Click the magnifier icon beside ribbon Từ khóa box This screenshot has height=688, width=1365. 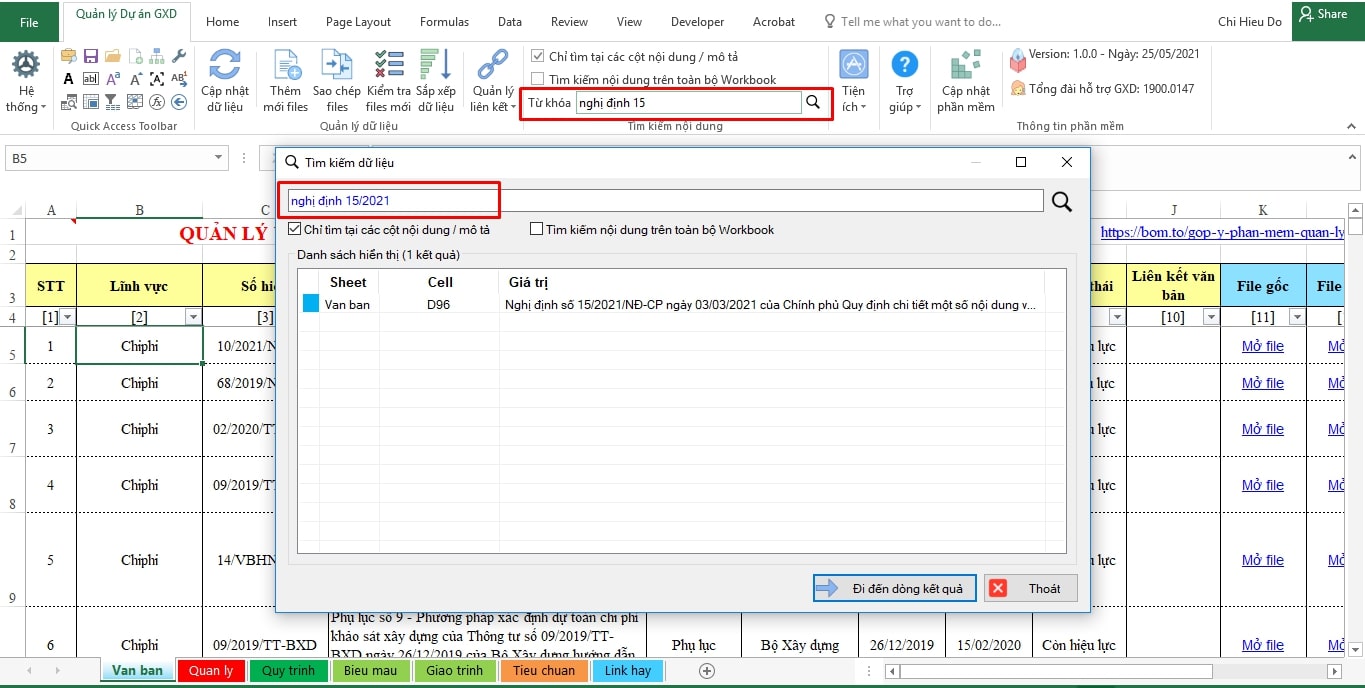[x=814, y=102]
